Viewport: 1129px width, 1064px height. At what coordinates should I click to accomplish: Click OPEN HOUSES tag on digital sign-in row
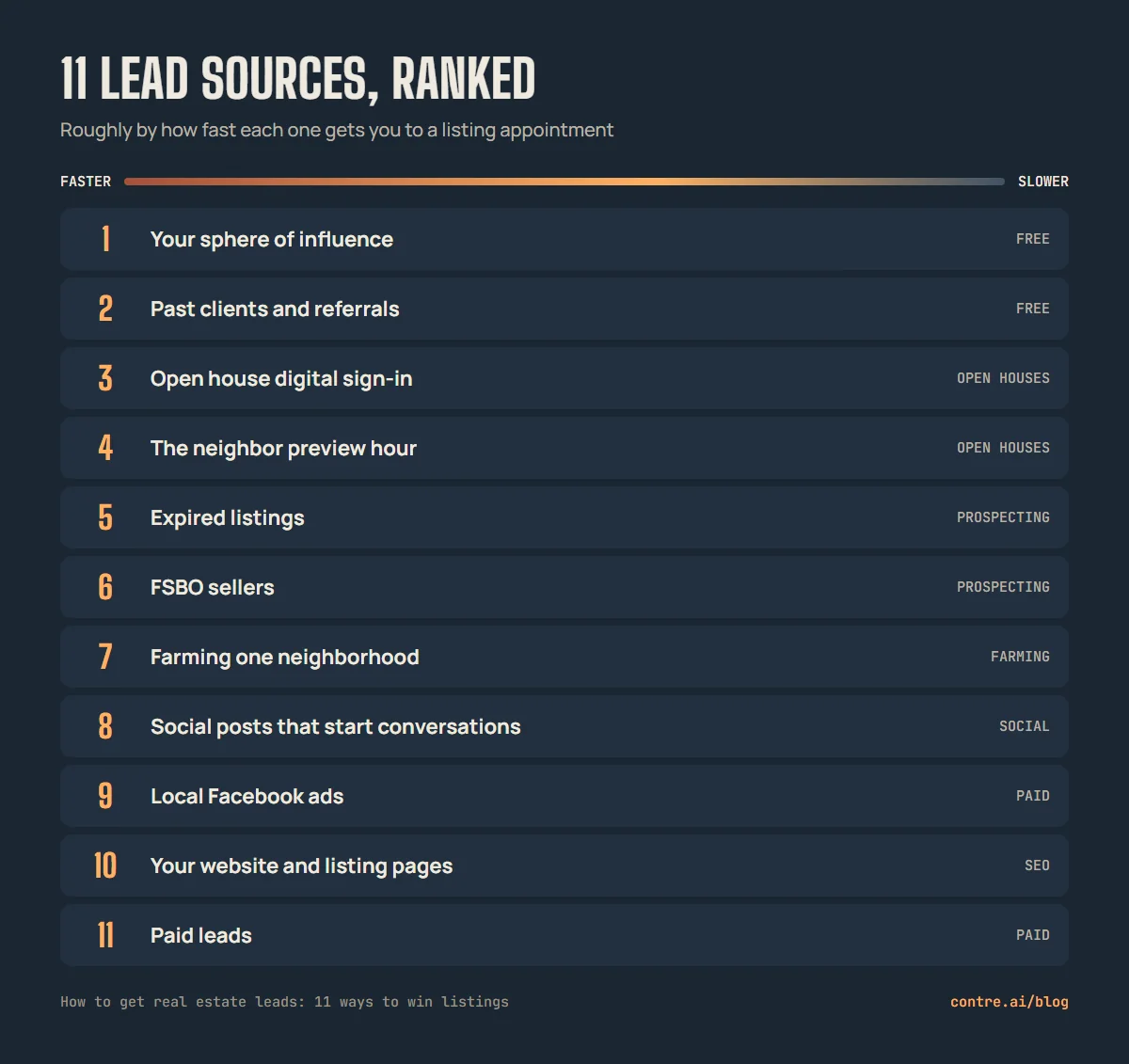click(x=1003, y=378)
